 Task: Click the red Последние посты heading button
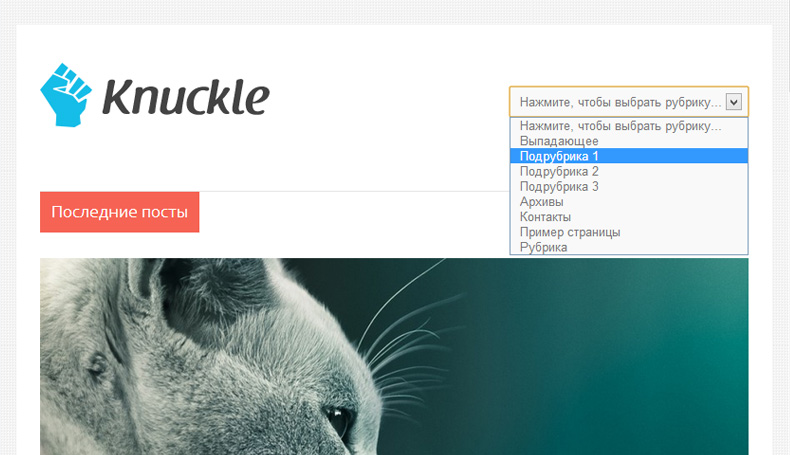(x=119, y=212)
